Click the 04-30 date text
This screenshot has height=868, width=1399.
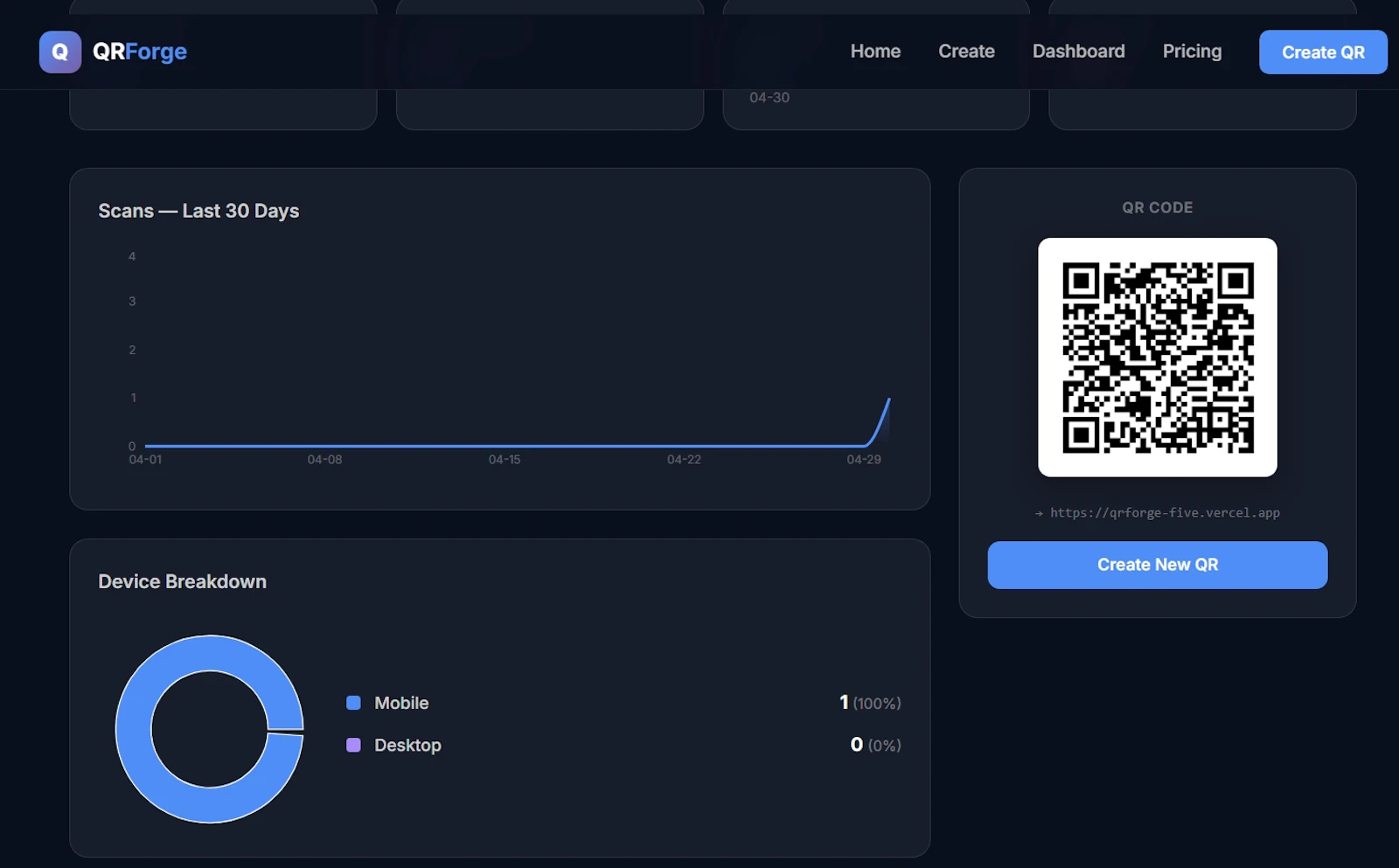(769, 98)
